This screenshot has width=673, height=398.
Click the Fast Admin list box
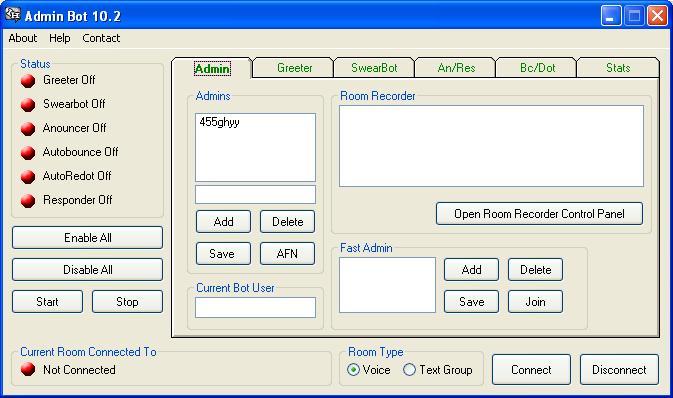pos(387,285)
